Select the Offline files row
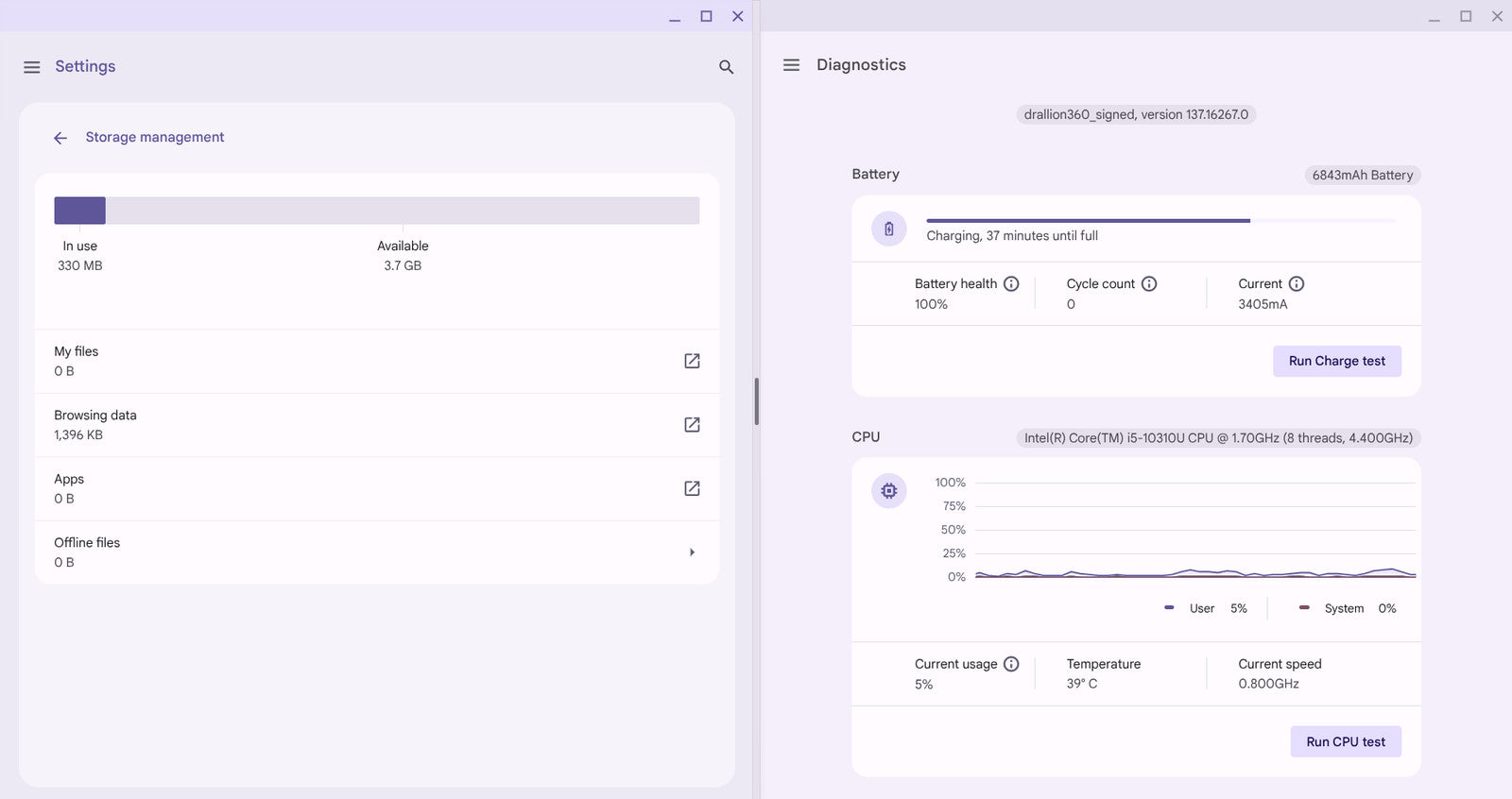 tap(359, 552)
